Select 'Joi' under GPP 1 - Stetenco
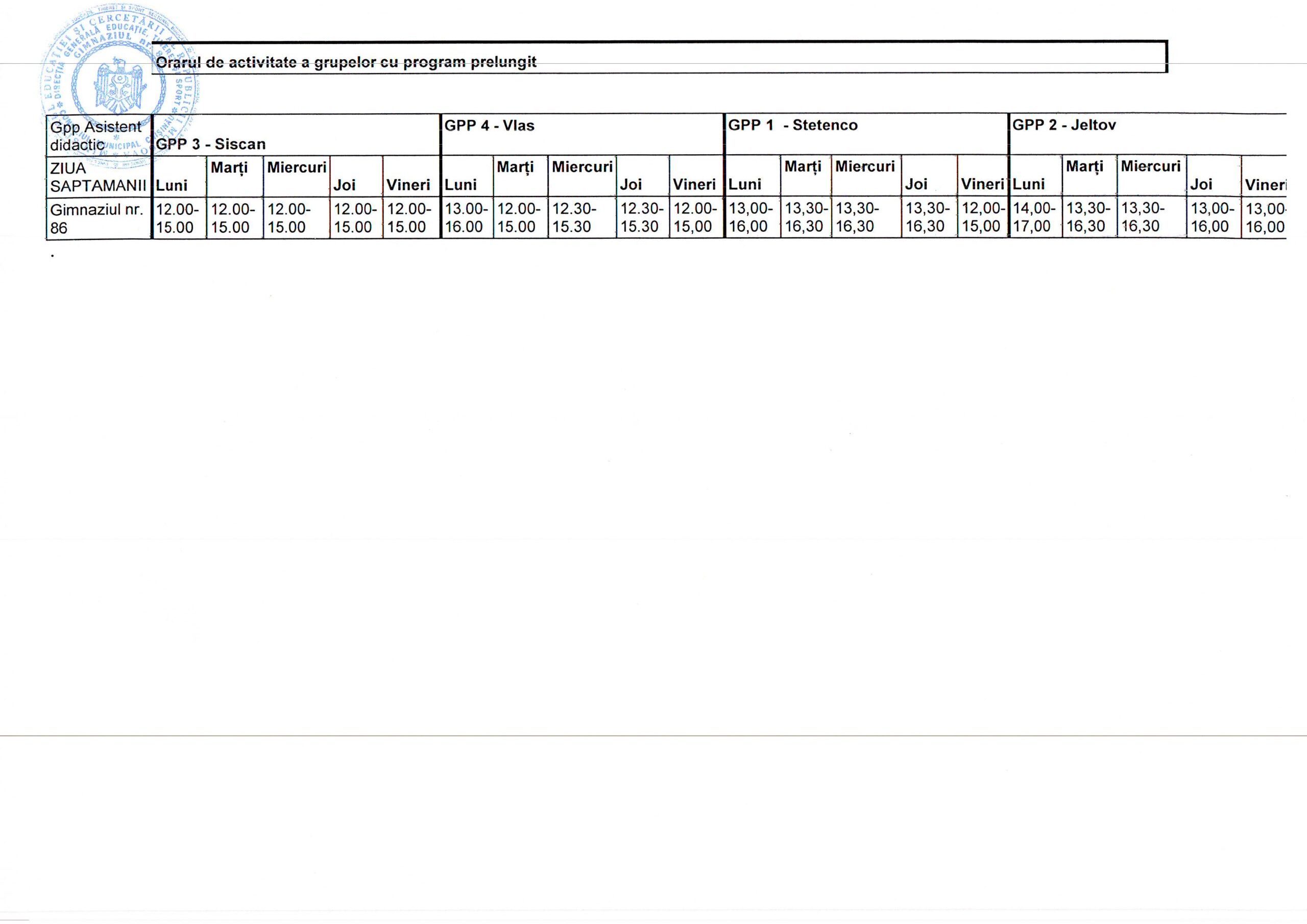Viewport: 1307px width, 924px height. tap(916, 184)
